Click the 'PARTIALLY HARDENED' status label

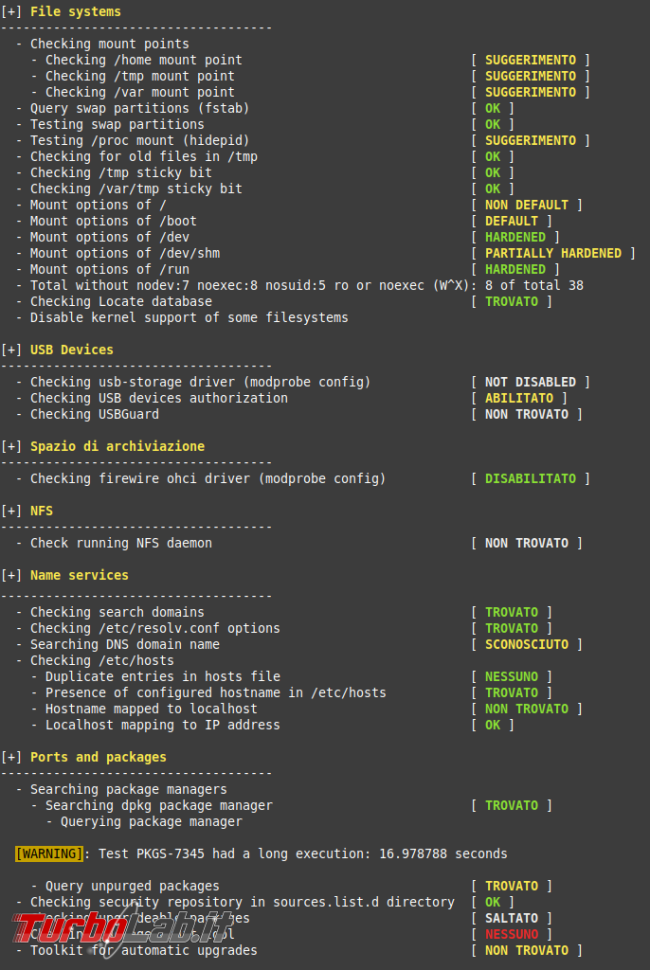[553, 253]
